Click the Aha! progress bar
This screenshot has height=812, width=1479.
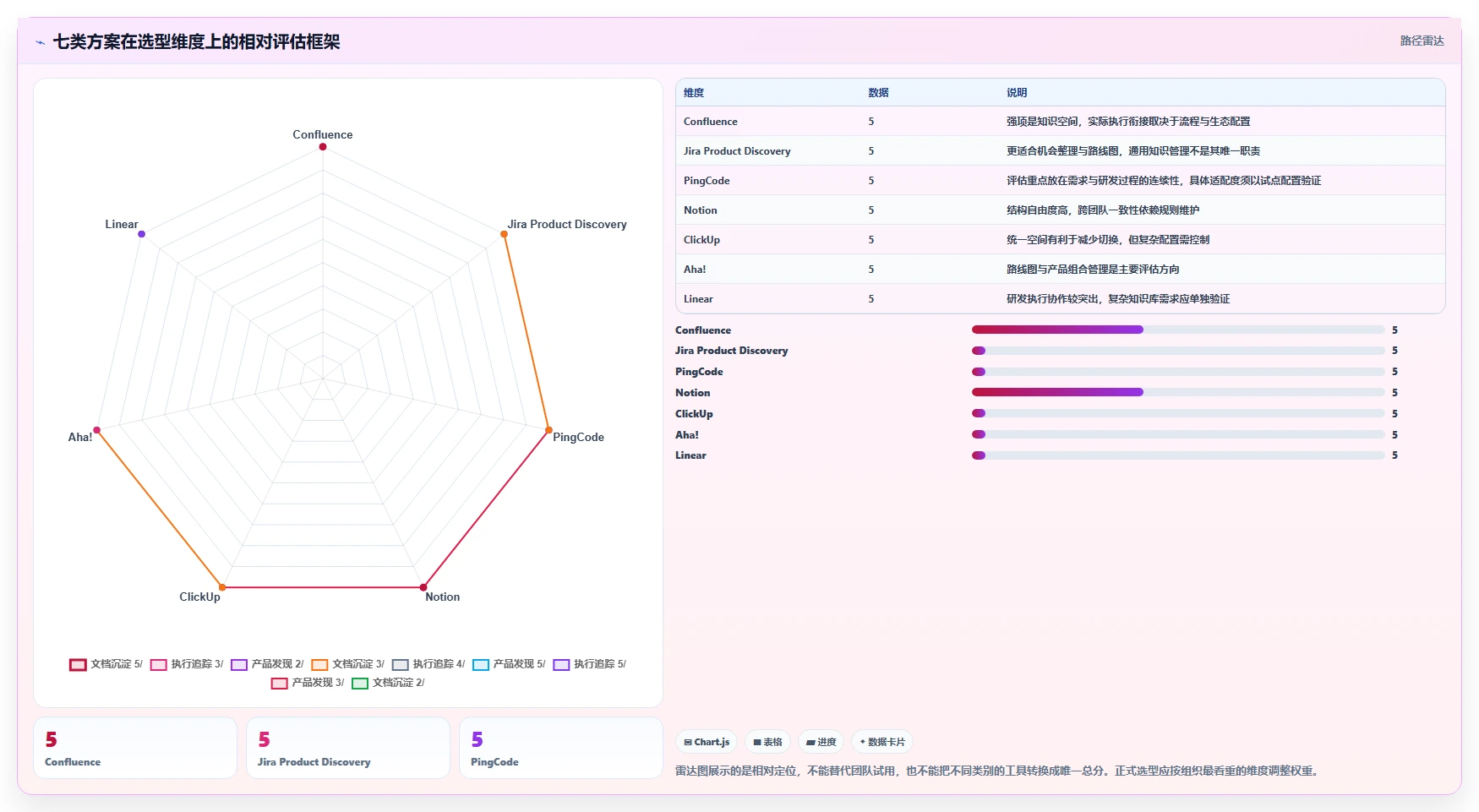point(1178,434)
